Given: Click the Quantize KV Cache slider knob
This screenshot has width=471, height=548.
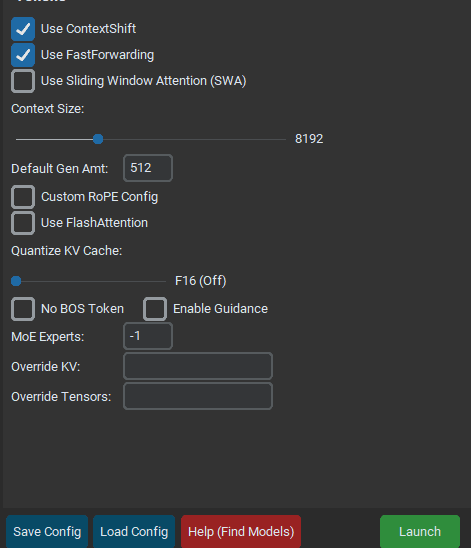Looking at the screenshot, I should click(x=16, y=281).
